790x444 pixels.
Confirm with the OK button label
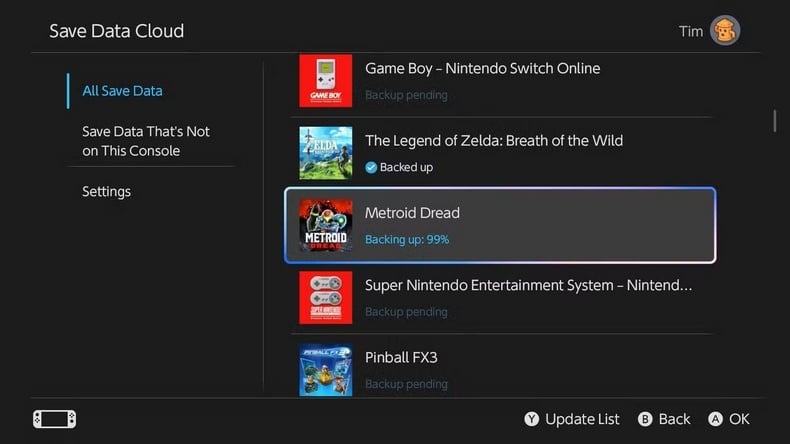click(739, 419)
